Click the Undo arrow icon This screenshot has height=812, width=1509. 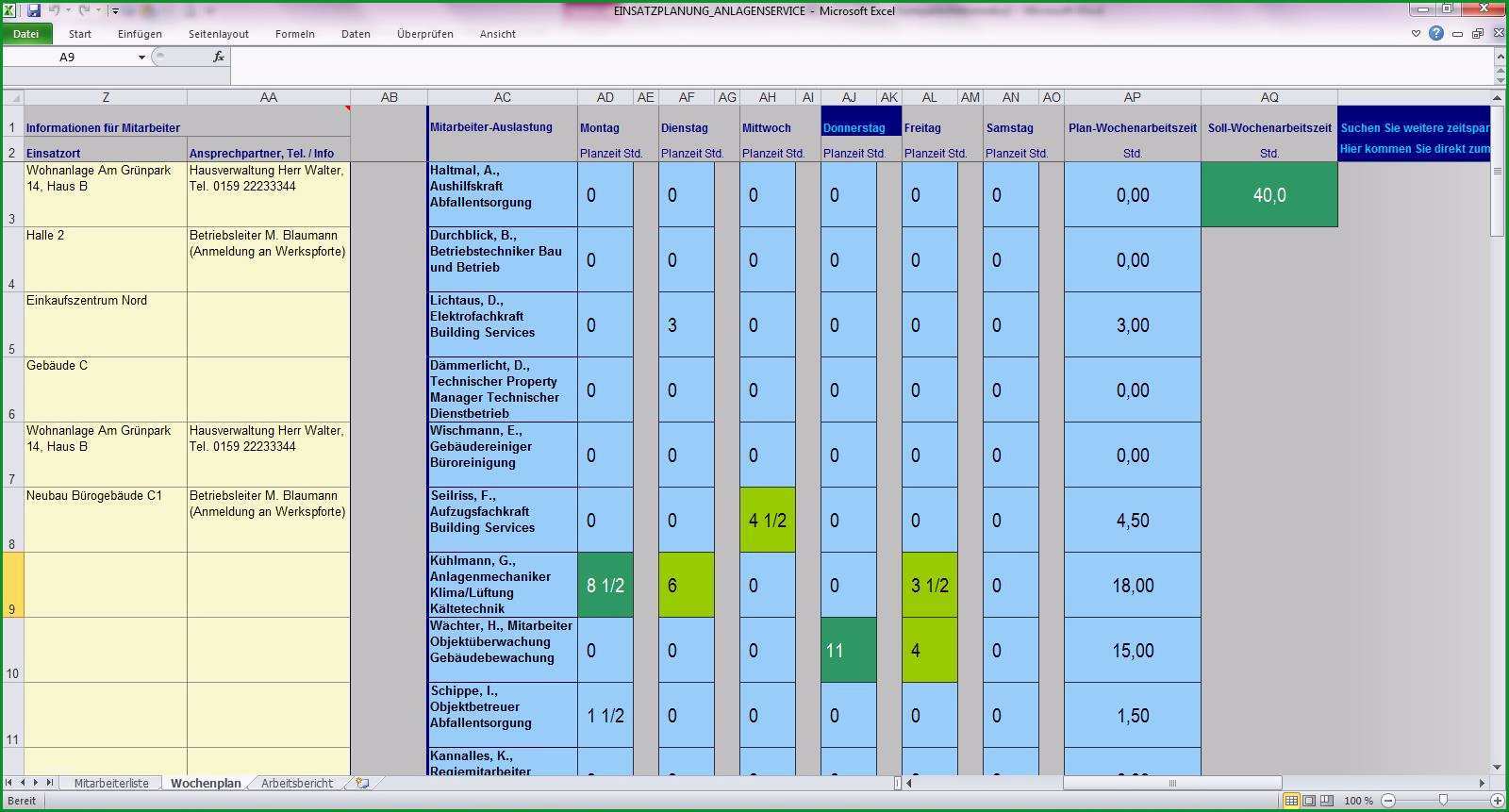[55, 10]
